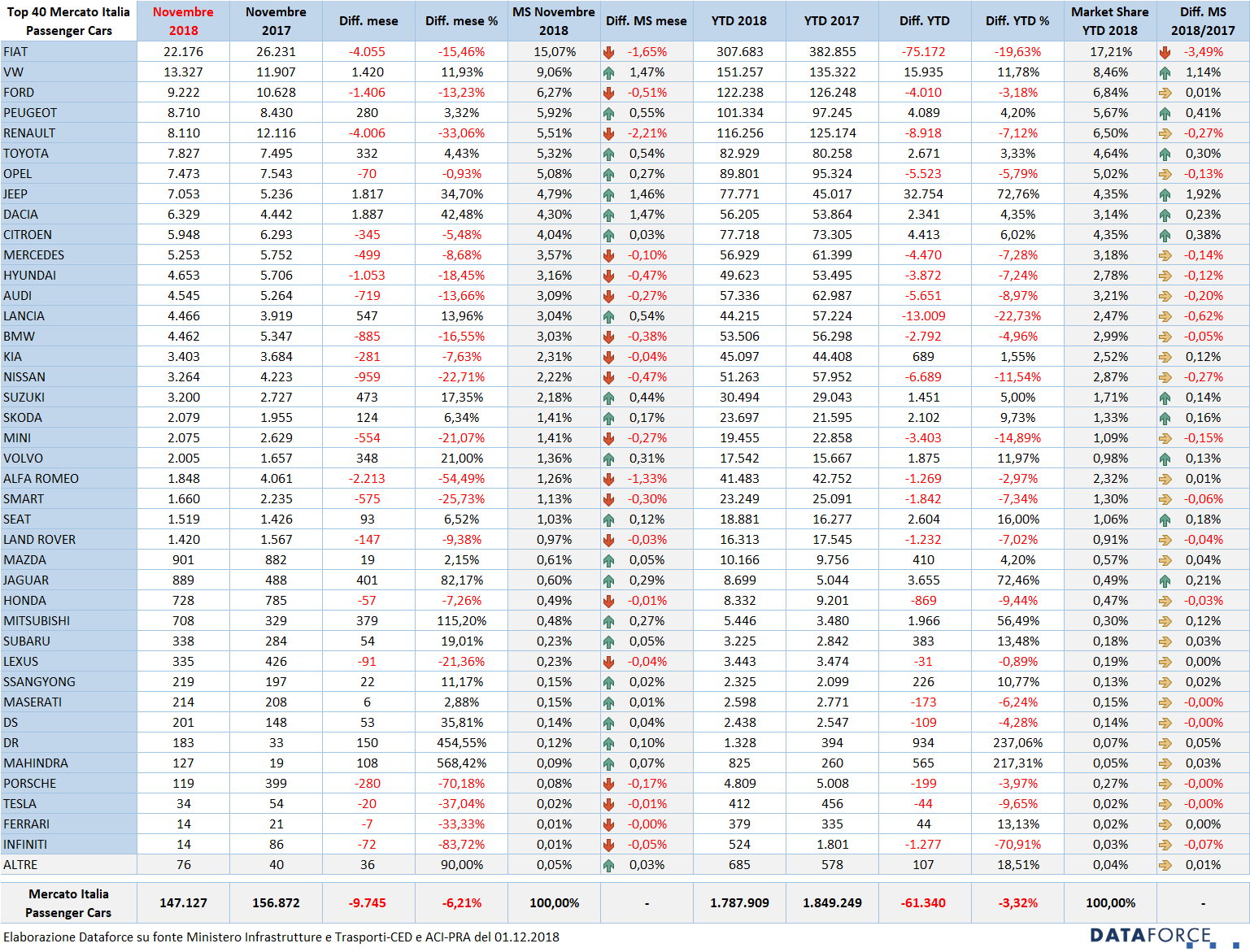
Task: Select the "Diff. YTD %" column header
Action: click(x=1017, y=21)
